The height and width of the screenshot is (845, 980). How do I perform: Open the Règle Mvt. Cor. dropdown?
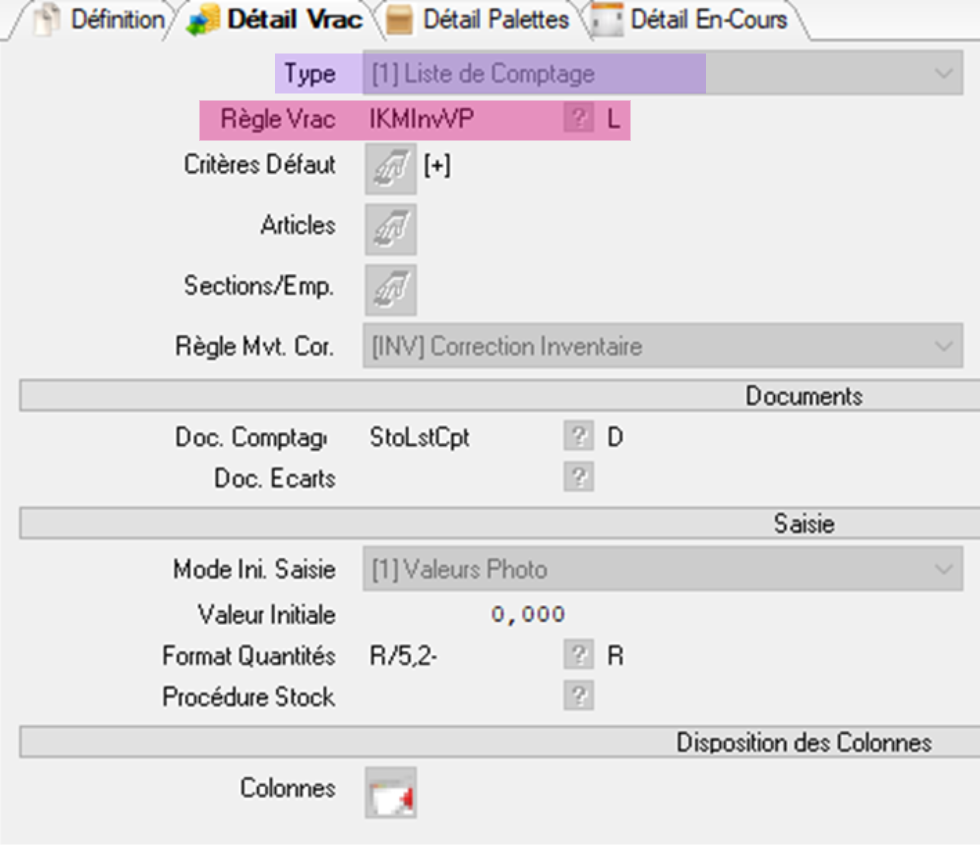[x=941, y=347]
